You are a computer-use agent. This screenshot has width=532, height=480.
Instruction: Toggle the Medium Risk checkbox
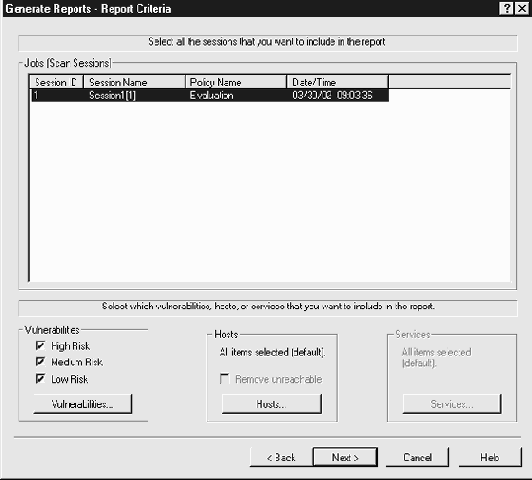coord(40,362)
